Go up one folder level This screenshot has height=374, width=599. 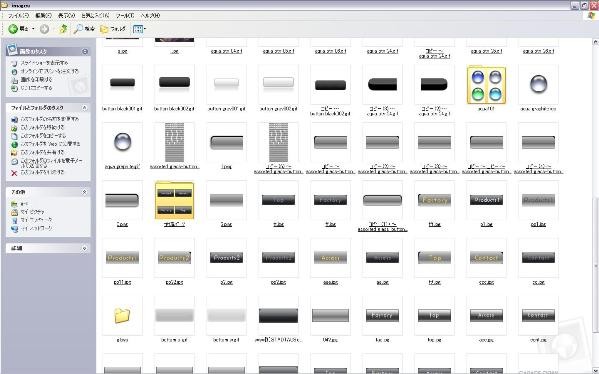click(x=63, y=29)
